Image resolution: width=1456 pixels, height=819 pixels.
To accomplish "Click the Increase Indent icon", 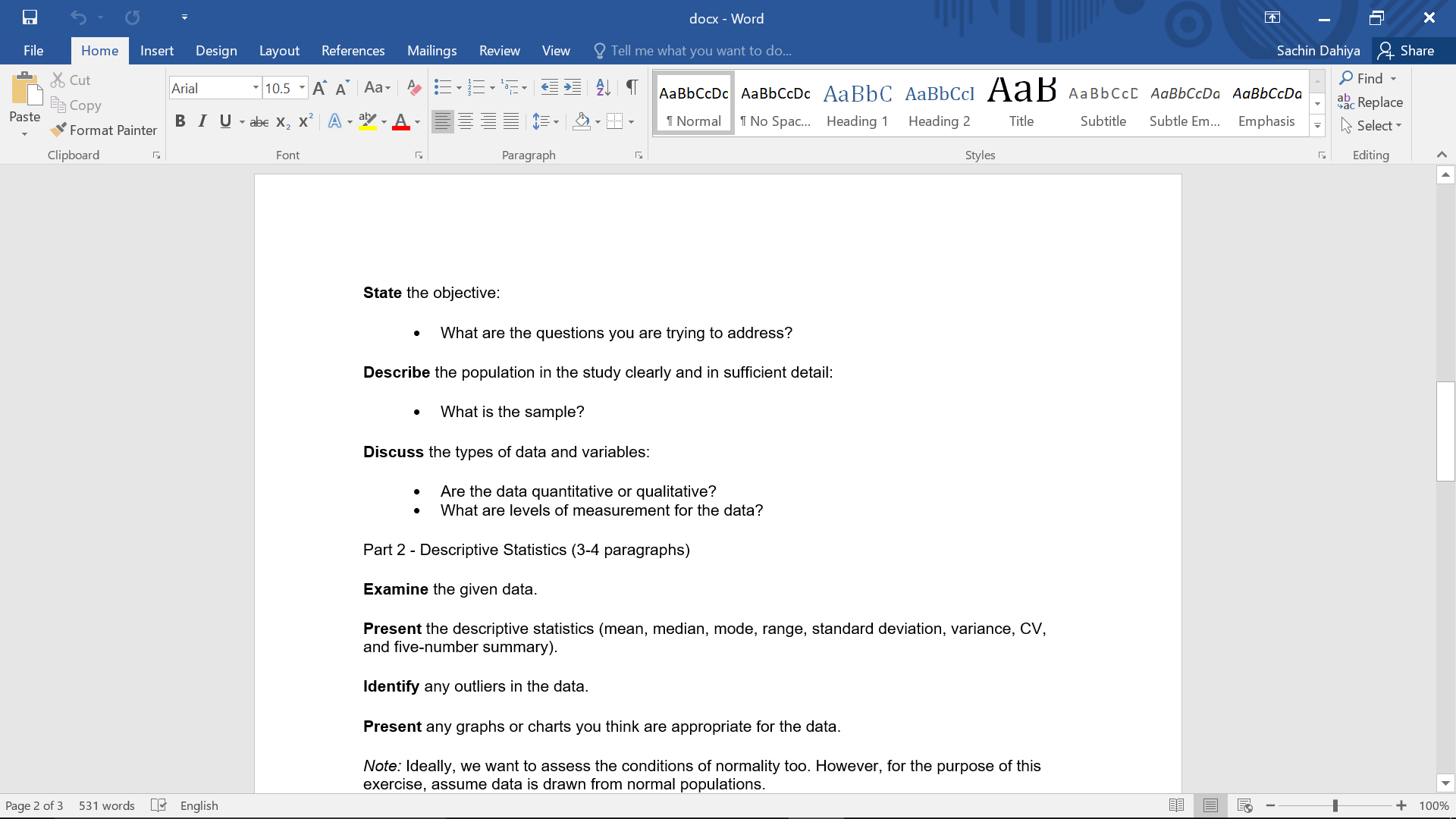I will tap(573, 88).
